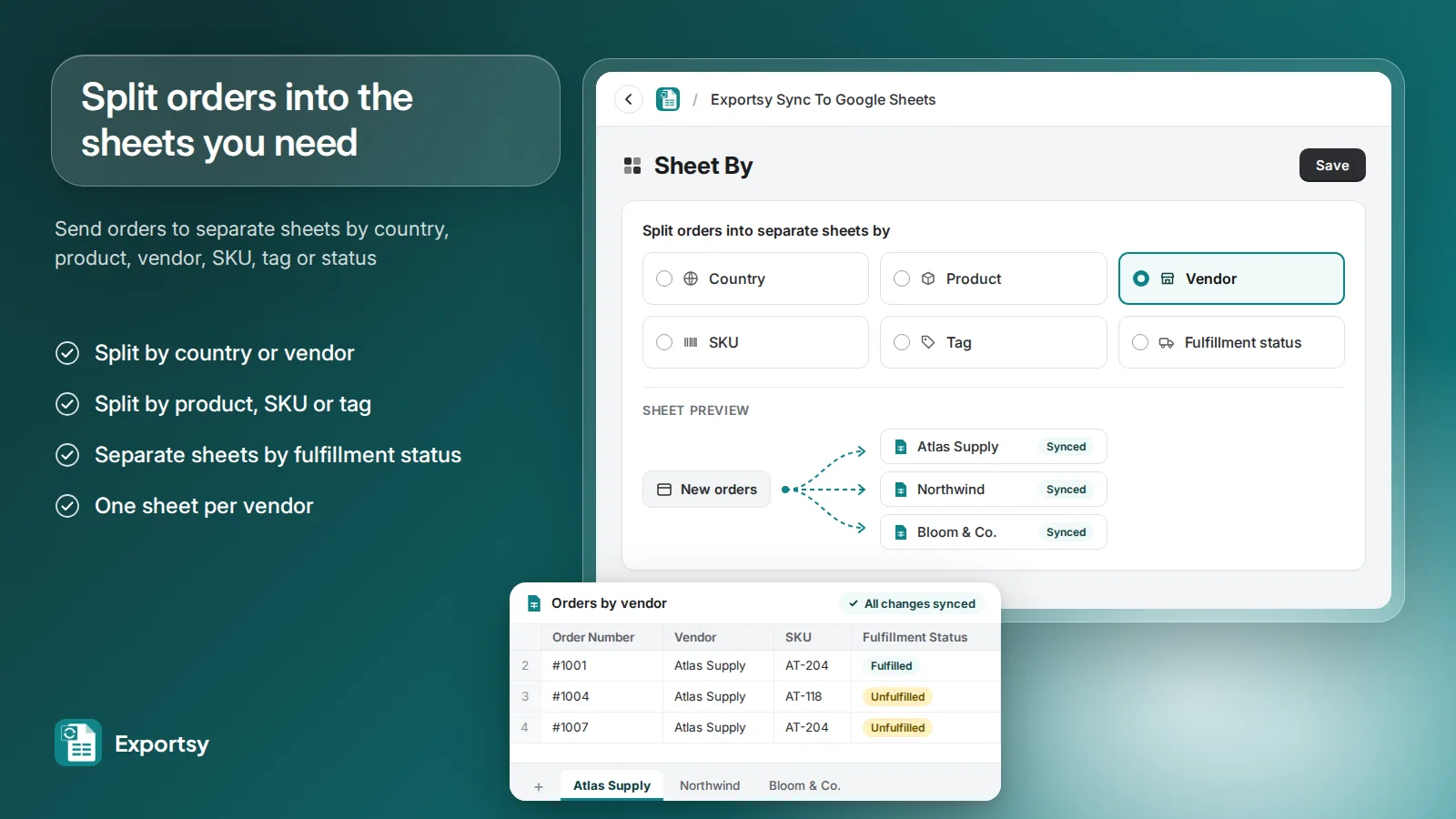Click the sheet icon next to Atlas Supply preview
This screenshot has height=819, width=1456.
901,447
